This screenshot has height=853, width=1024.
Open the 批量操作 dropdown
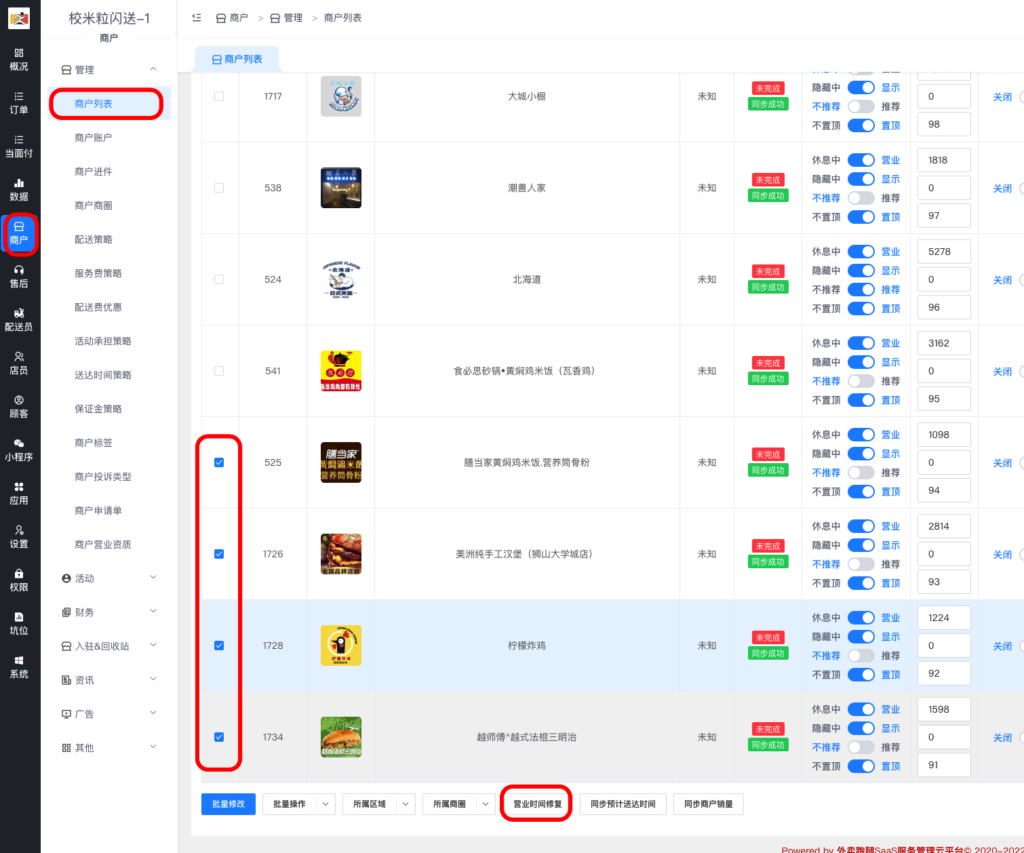click(x=298, y=804)
